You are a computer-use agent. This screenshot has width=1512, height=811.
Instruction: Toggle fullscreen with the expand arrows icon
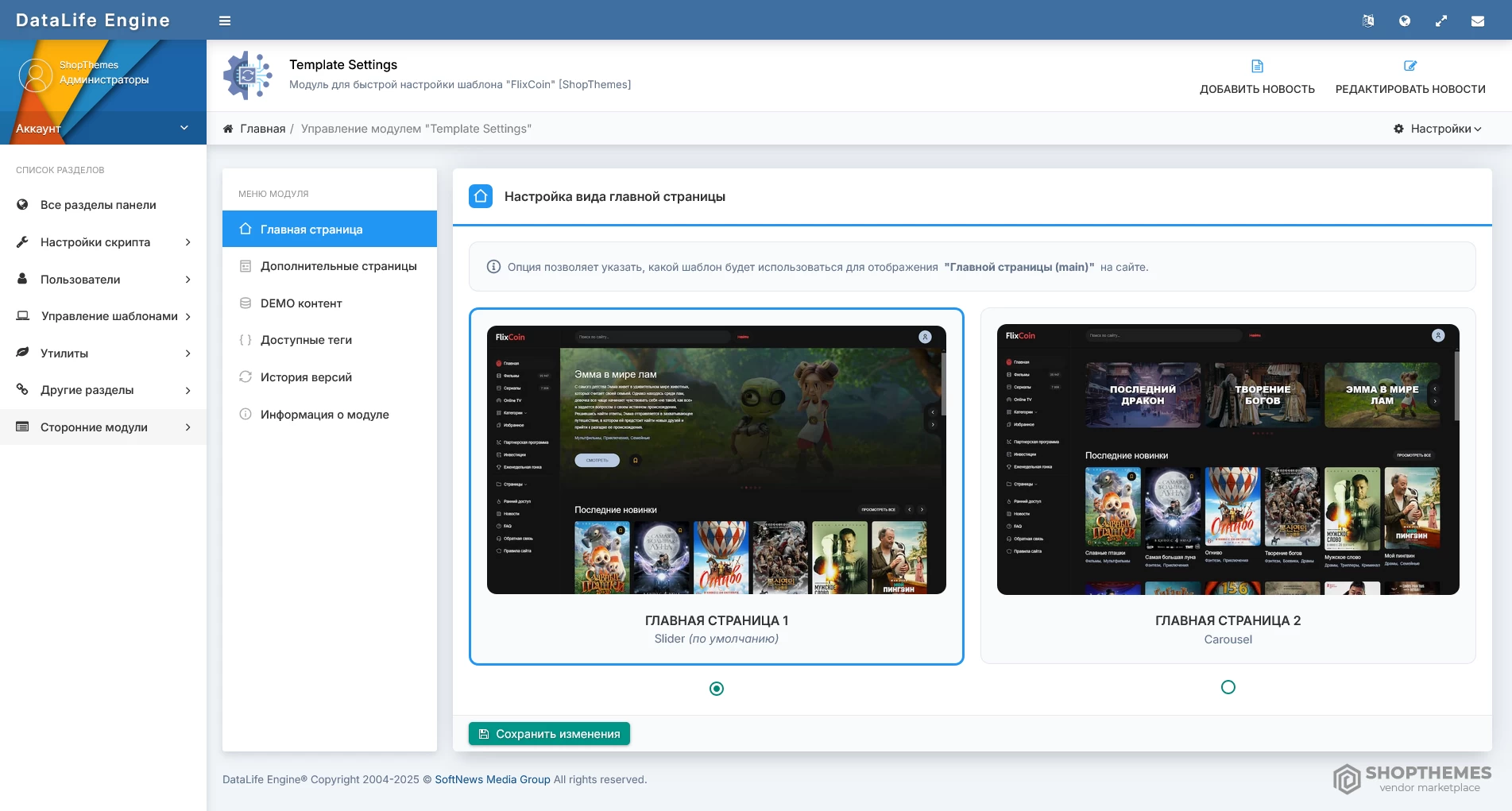[x=1441, y=21]
